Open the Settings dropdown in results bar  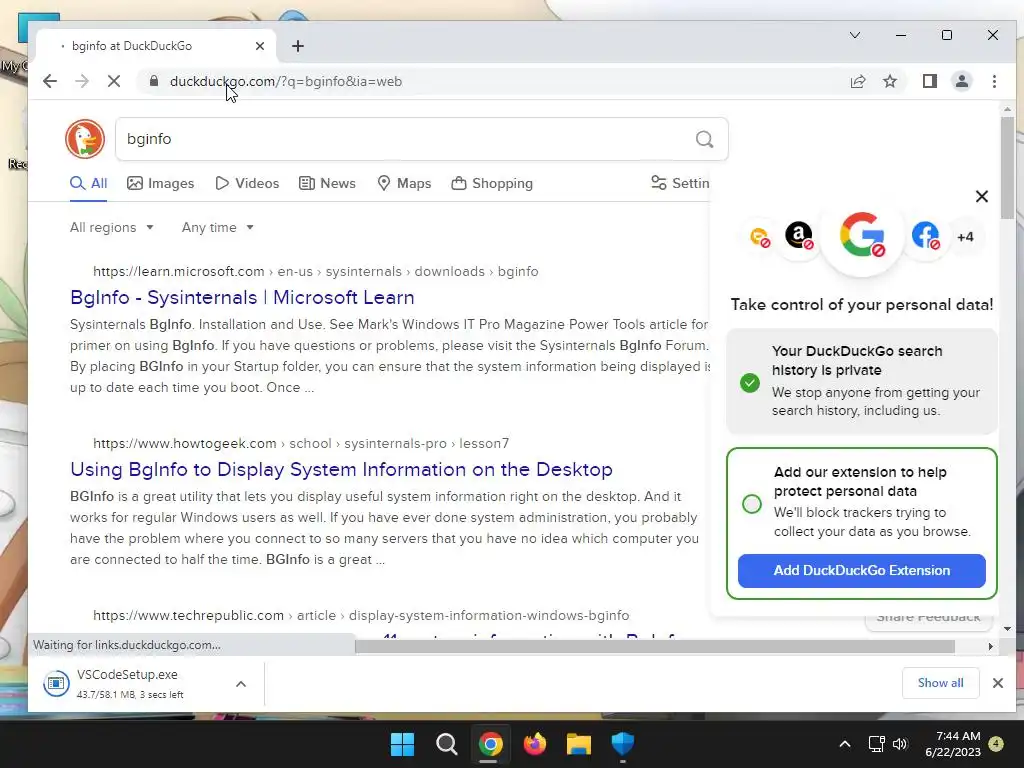[x=680, y=184]
